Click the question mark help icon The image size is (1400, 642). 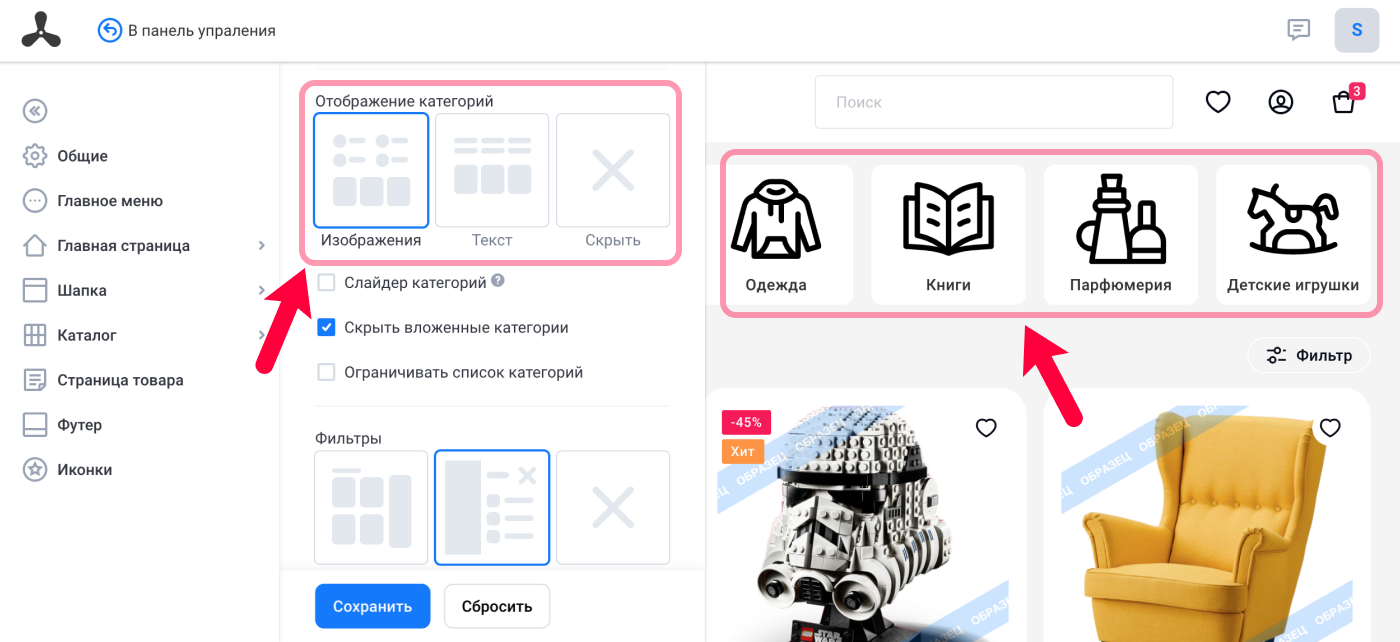(498, 282)
